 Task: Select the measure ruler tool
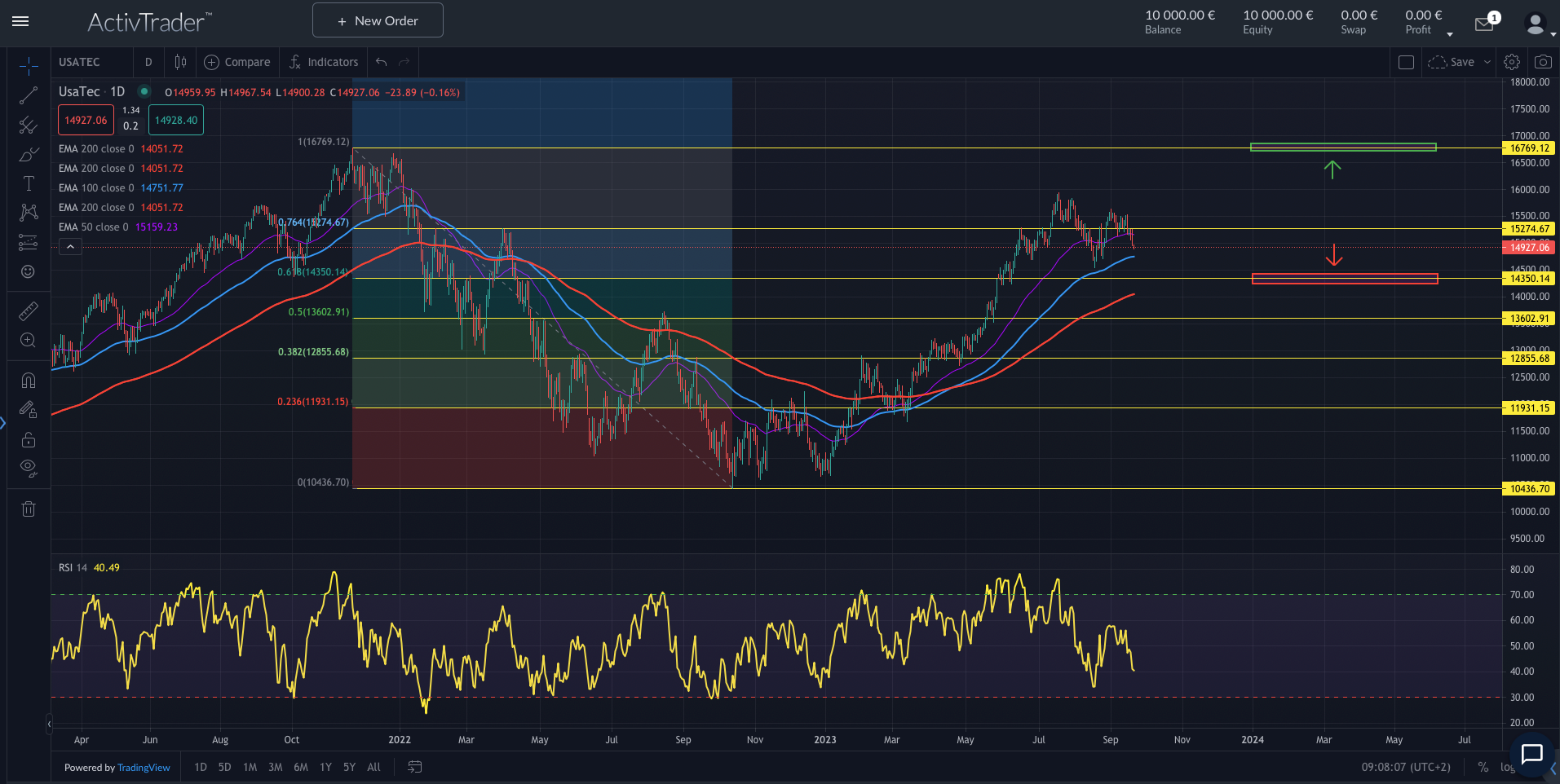tap(28, 311)
